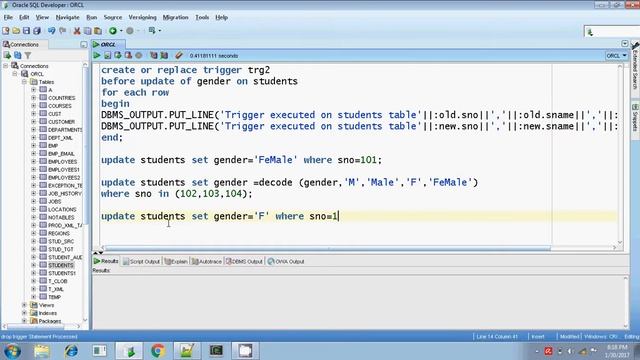The height and width of the screenshot is (360, 640).
Task: Click the SQL Worksheet icon in main toolbar
Action: pos(152,31)
